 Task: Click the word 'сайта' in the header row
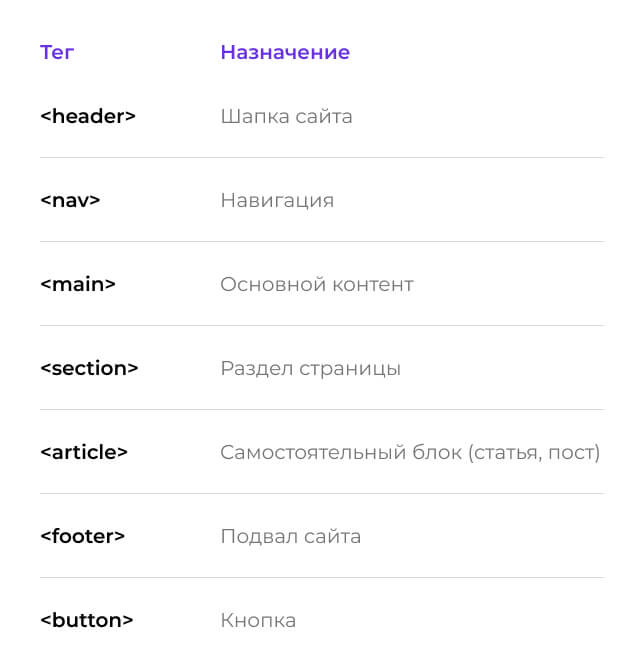point(324,117)
